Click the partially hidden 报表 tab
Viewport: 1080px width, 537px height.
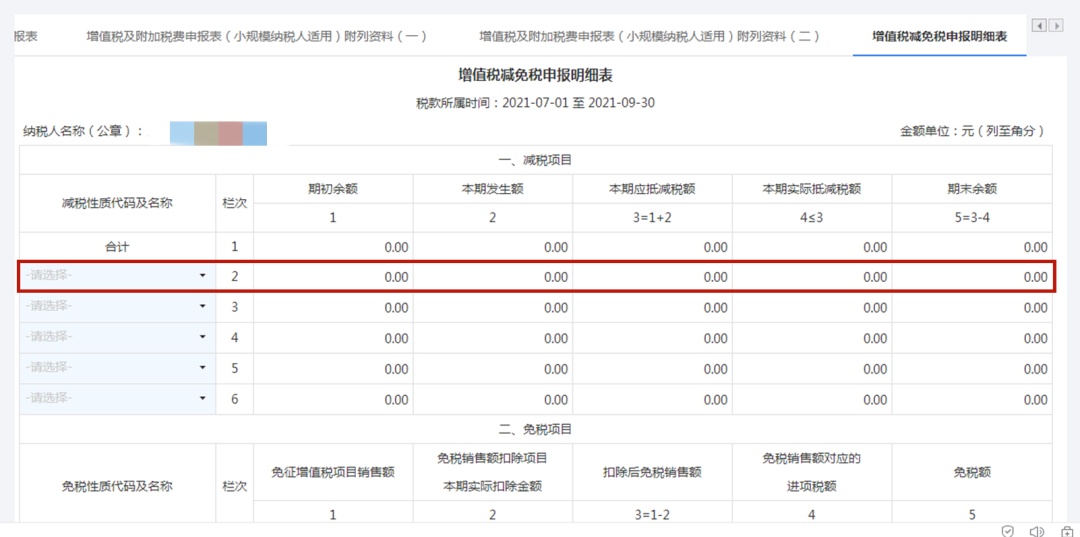click(x=26, y=37)
